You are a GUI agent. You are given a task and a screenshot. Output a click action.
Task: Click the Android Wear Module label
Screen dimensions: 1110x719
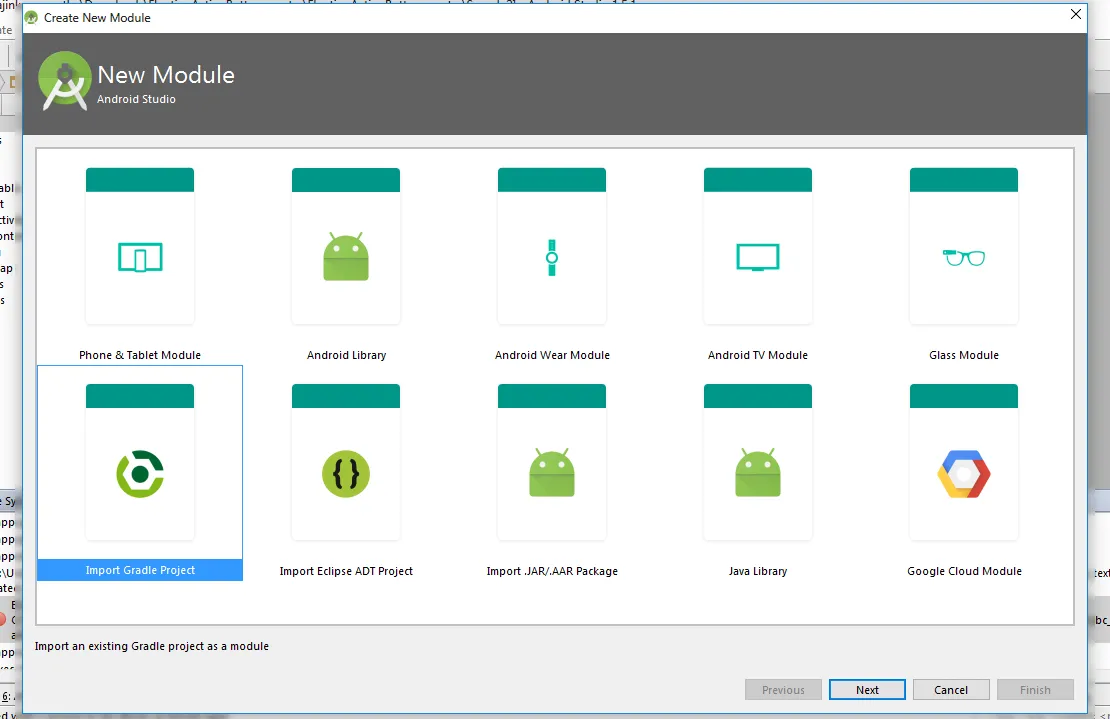[552, 355]
